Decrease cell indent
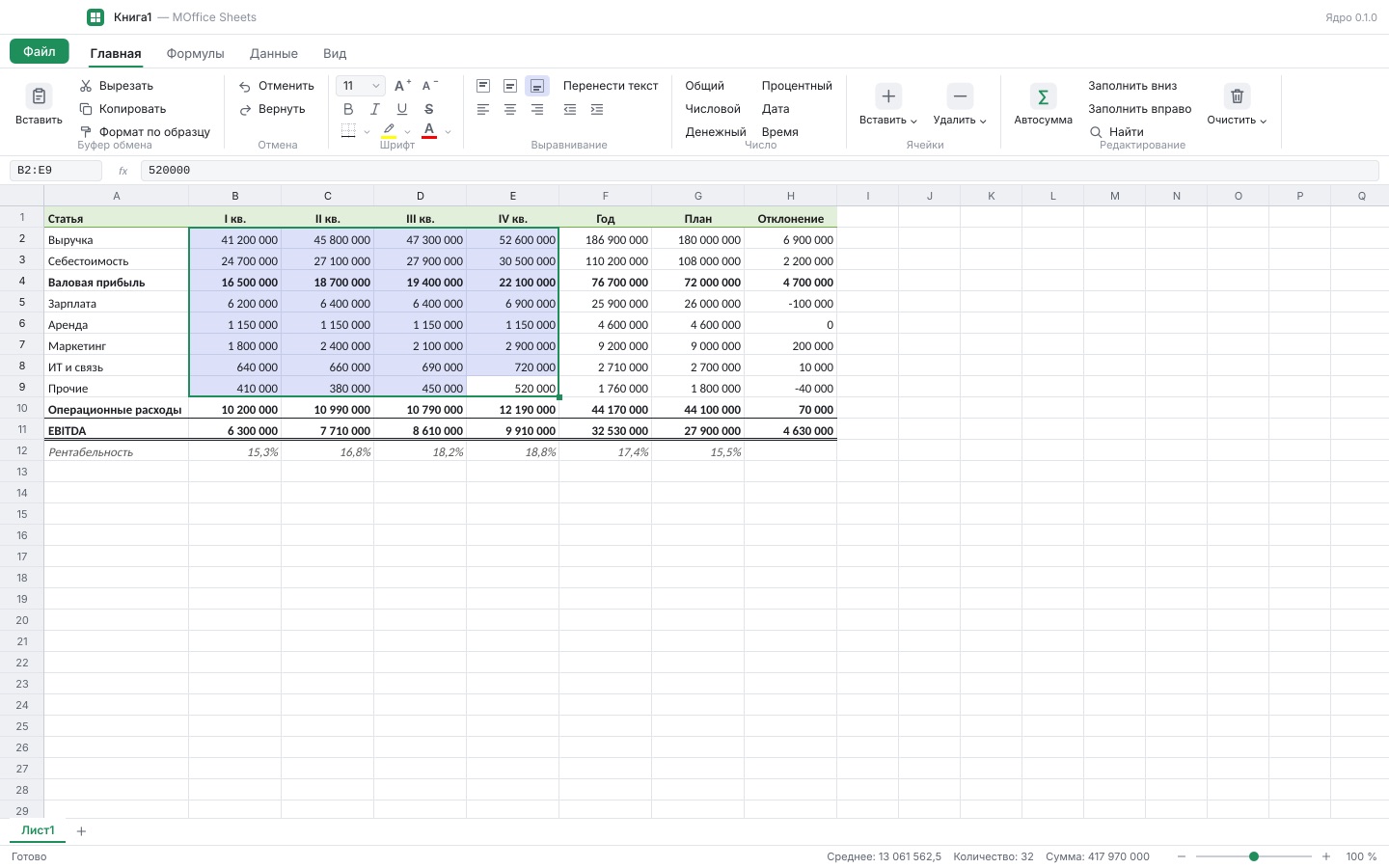Screen dimensions: 1389x868 [570, 109]
